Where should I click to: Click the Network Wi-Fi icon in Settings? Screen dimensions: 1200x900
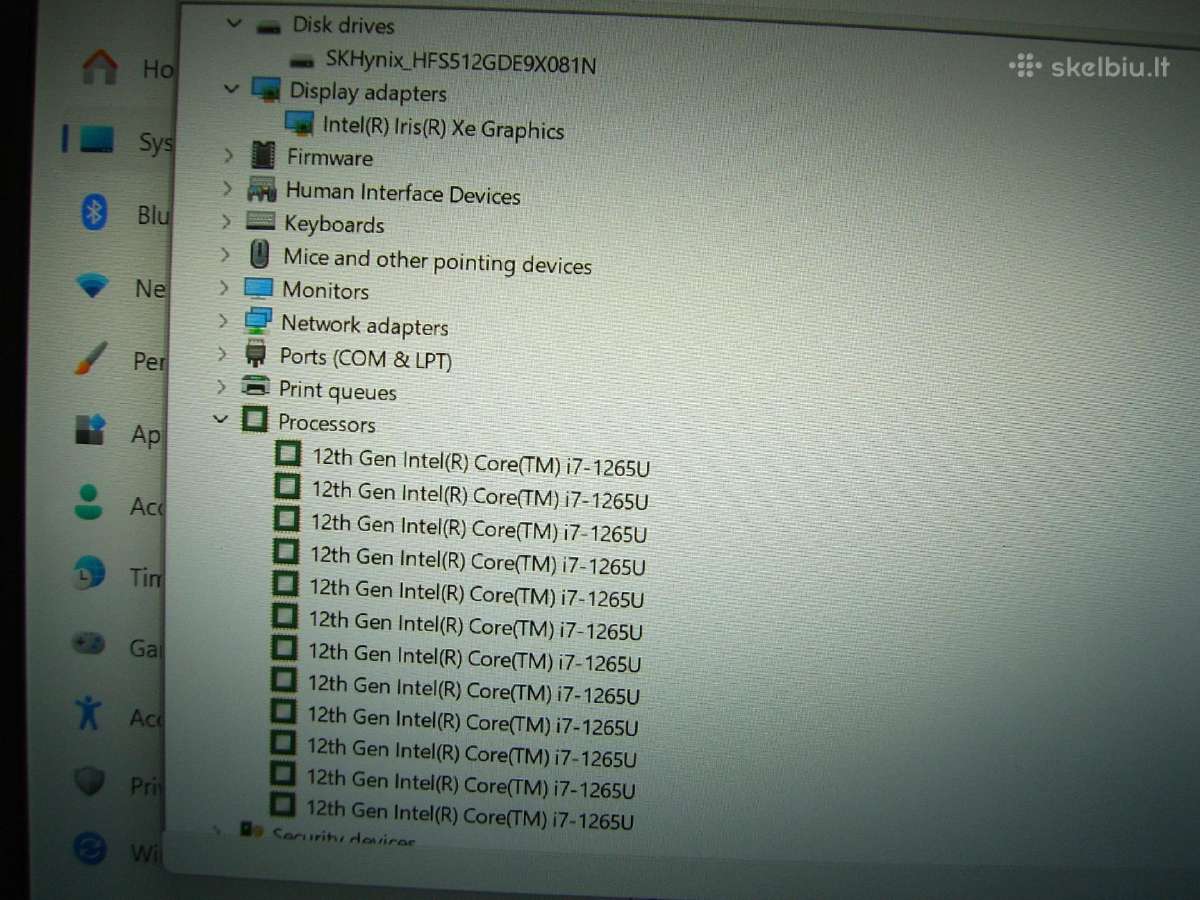pos(93,287)
